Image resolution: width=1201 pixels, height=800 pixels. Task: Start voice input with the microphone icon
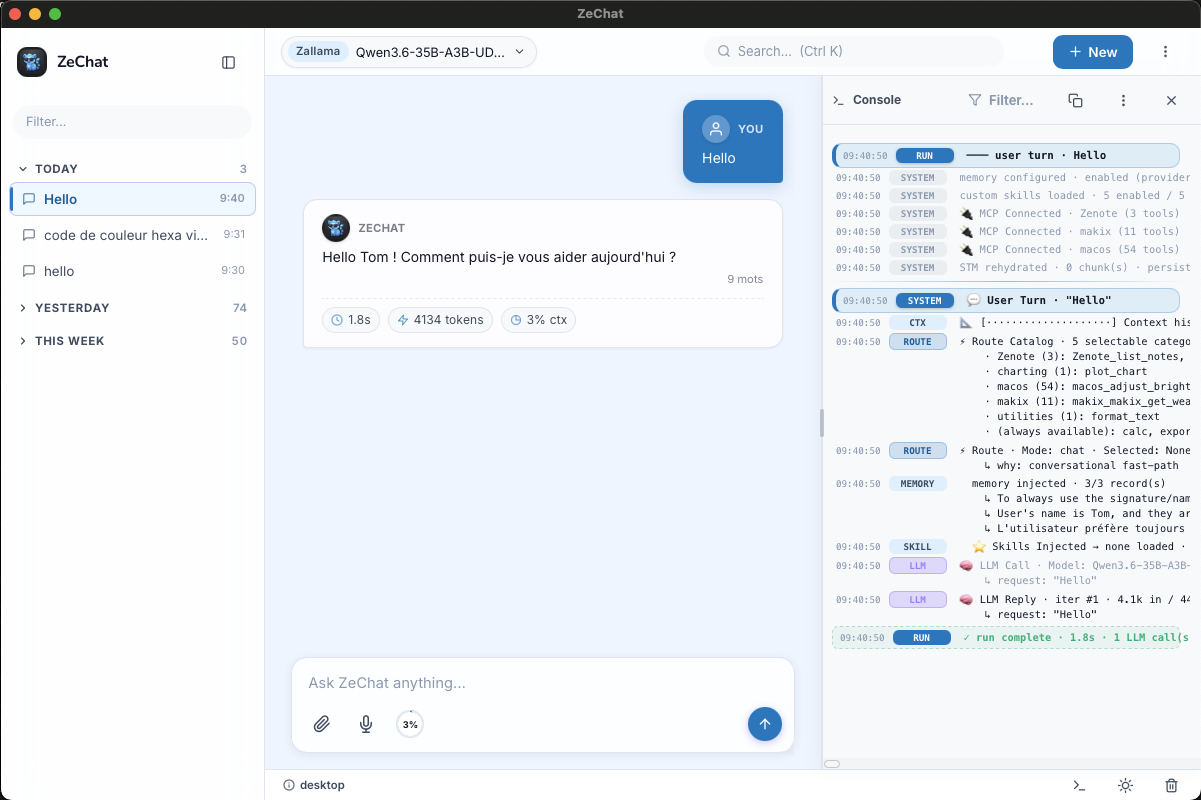coord(366,724)
